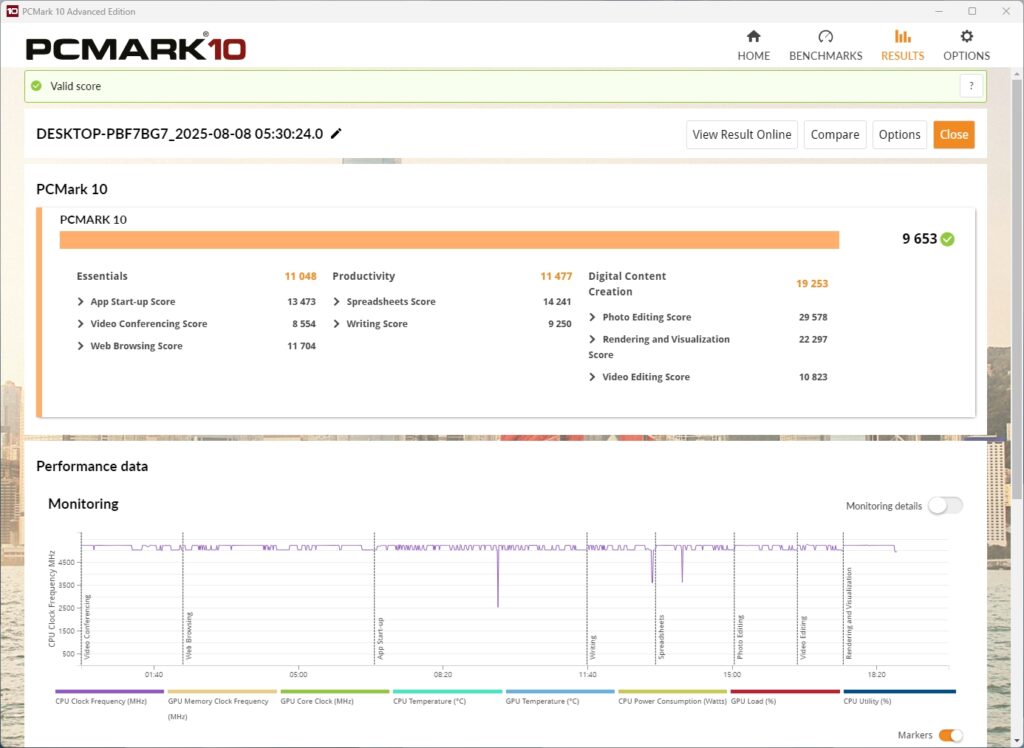Image resolution: width=1024 pixels, height=748 pixels.
Task: Select the RESULTS tab
Action: click(903, 46)
